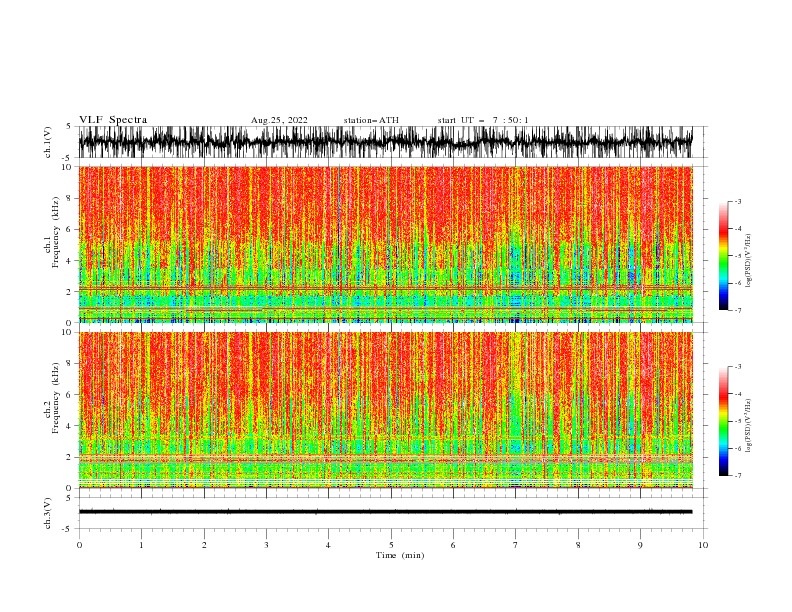The width and height of the screenshot is (792, 612).
Task: Click the ch.1 color bar "log(PSD)" label
Action: (x=749, y=261)
